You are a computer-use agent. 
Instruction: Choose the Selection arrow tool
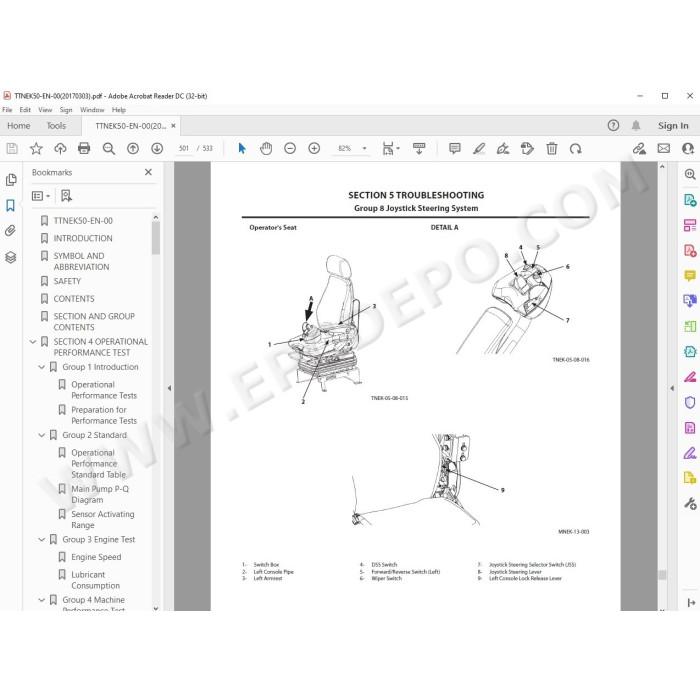coord(242,148)
